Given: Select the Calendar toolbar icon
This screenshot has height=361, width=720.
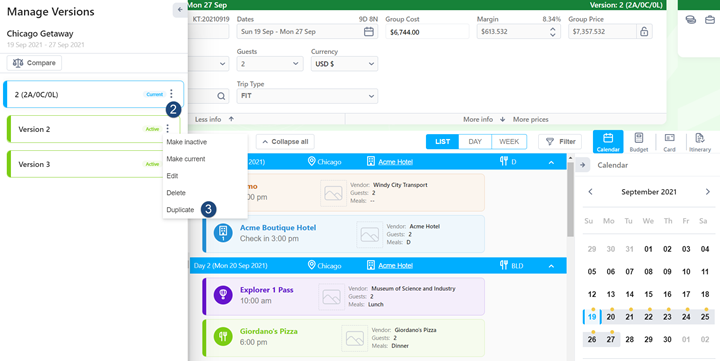Looking at the screenshot, I should point(608,141).
